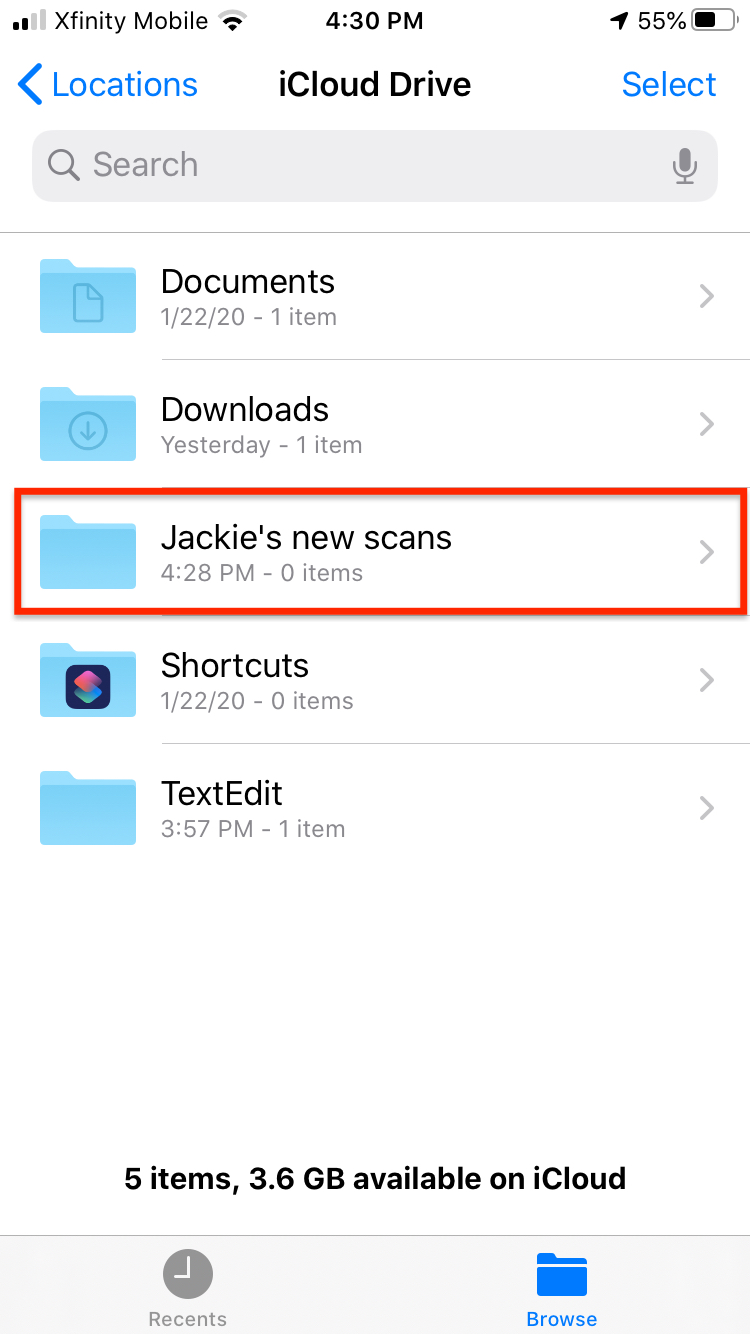
Task: Tap the Jackie's new scans folder icon
Action: click(88, 552)
